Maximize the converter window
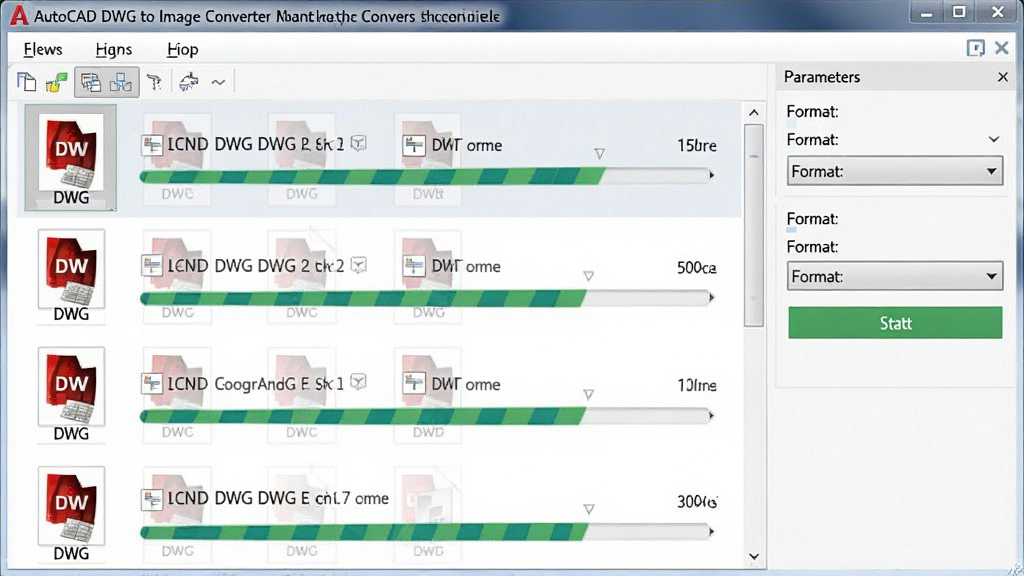The width and height of the screenshot is (1024, 576). pyautogui.click(x=959, y=12)
